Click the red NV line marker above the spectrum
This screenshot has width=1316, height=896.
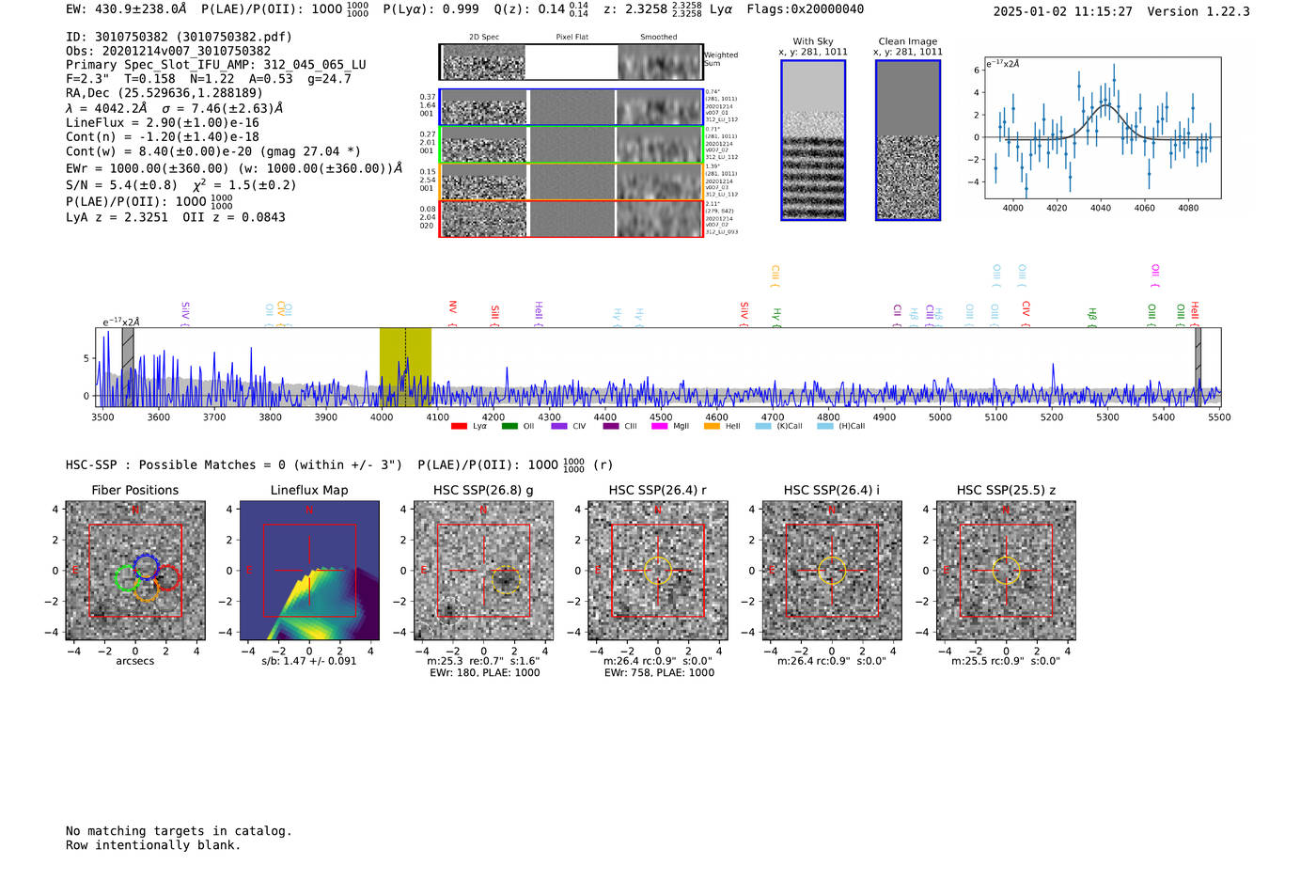pyautogui.click(x=452, y=313)
